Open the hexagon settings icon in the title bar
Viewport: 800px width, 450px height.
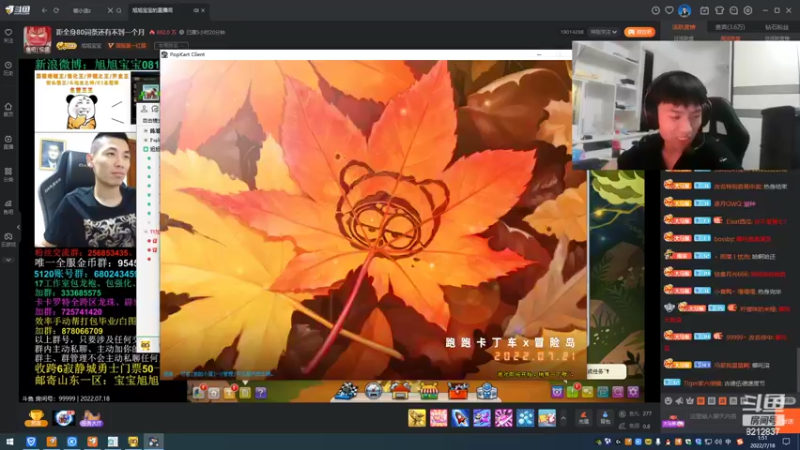tap(748, 10)
